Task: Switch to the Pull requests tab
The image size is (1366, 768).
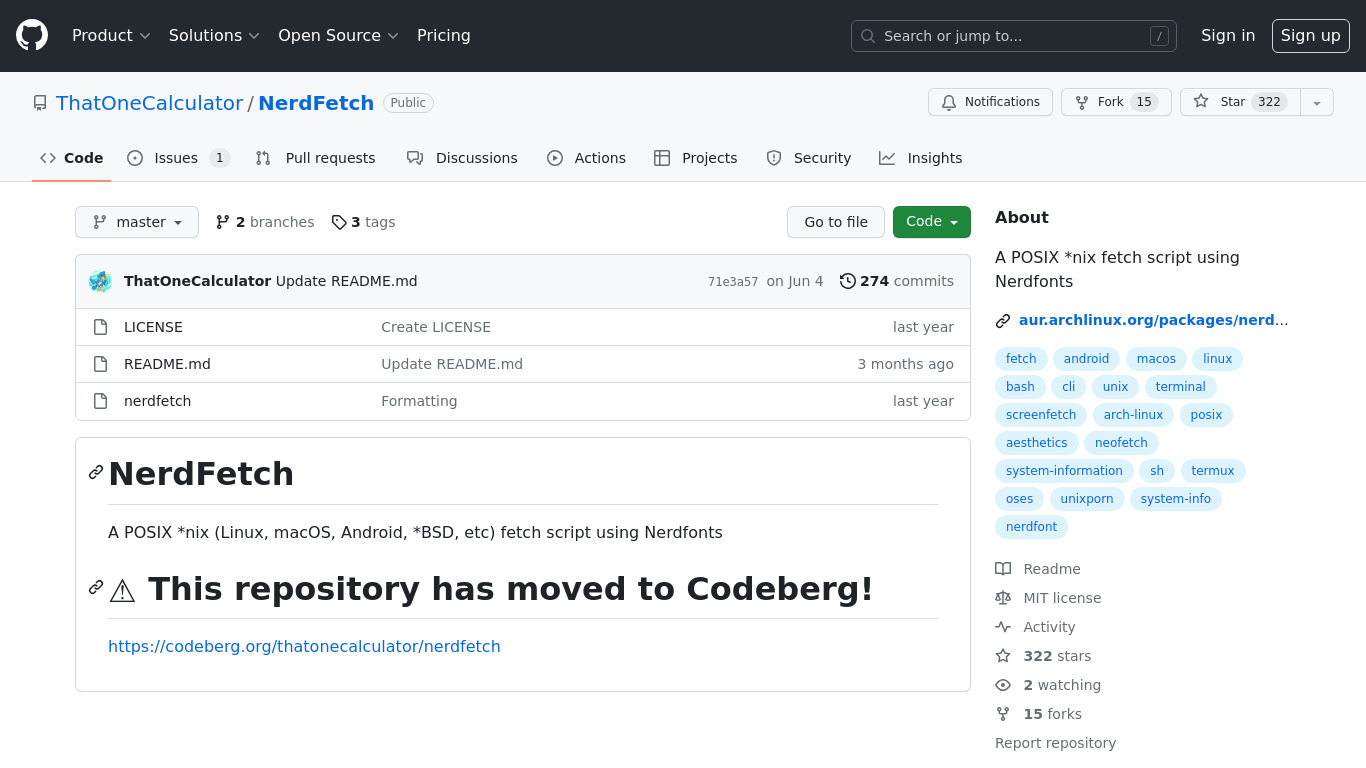Action: point(316,158)
